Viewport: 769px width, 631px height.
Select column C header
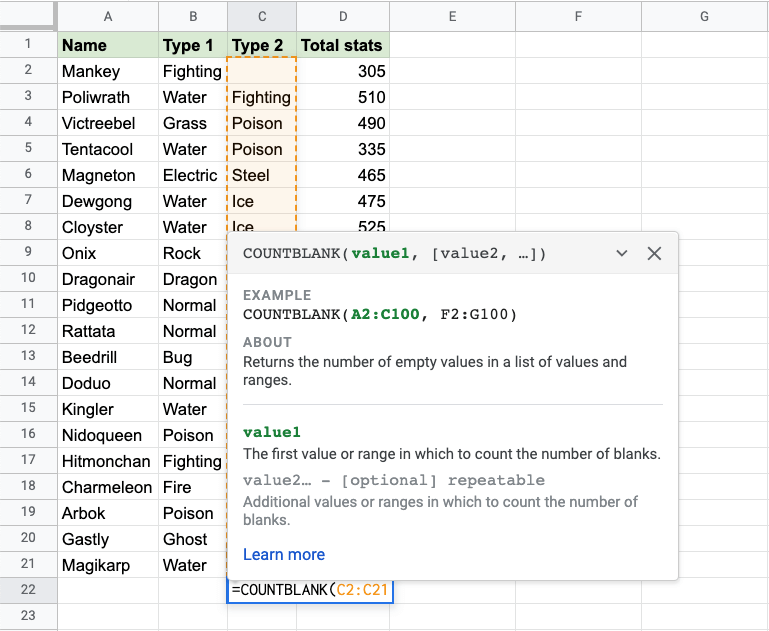(x=262, y=16)
